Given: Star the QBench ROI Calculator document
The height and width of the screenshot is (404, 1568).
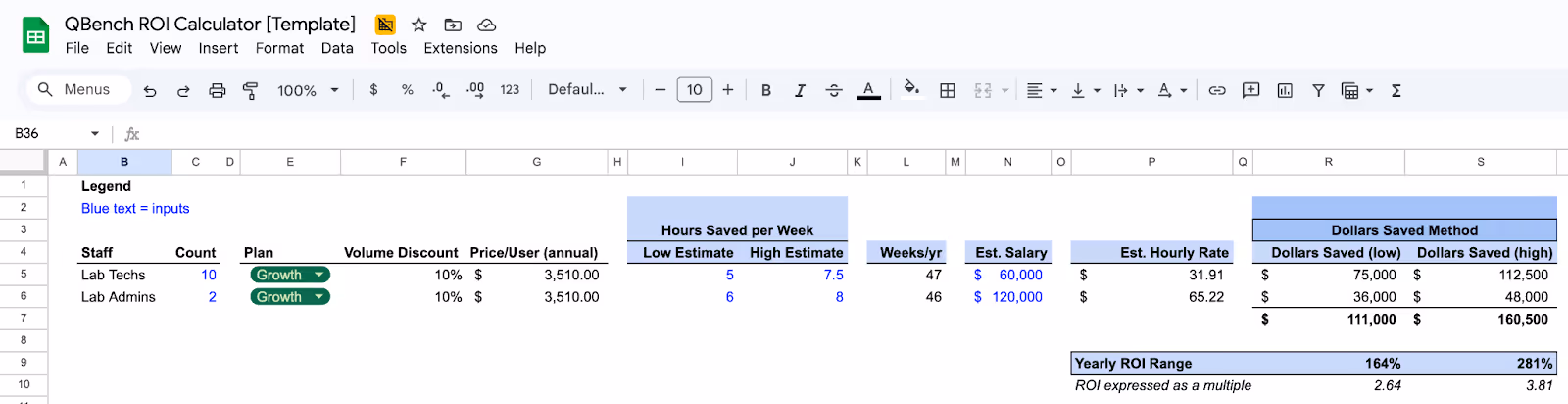Looking at the screenshot, I should [x=419, y=25].
